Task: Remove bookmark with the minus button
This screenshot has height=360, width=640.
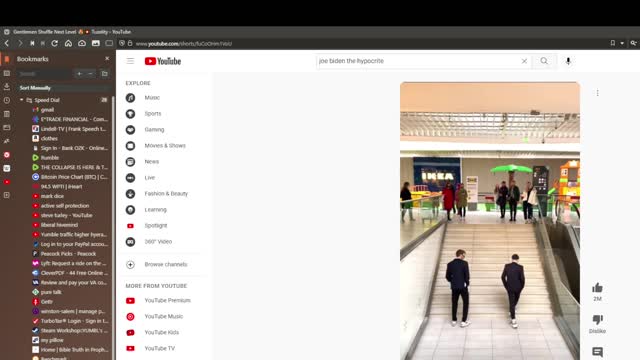Action: pos(91,74)
